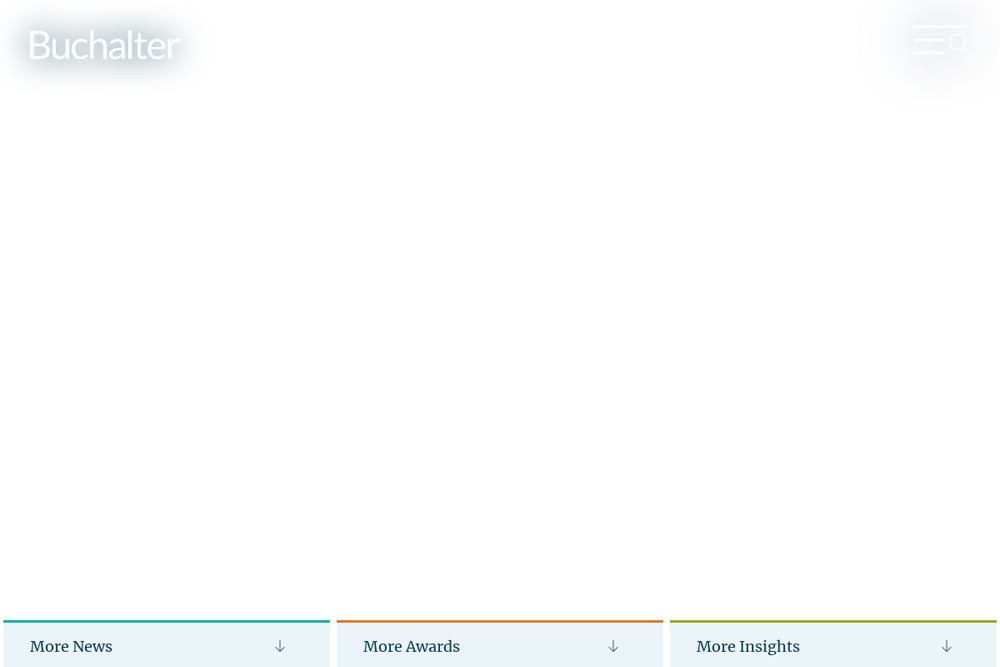Open the hamburger menu with search icon
Image resolution: width=1000 pixels, height=667 pixels.
pos(941,40)
